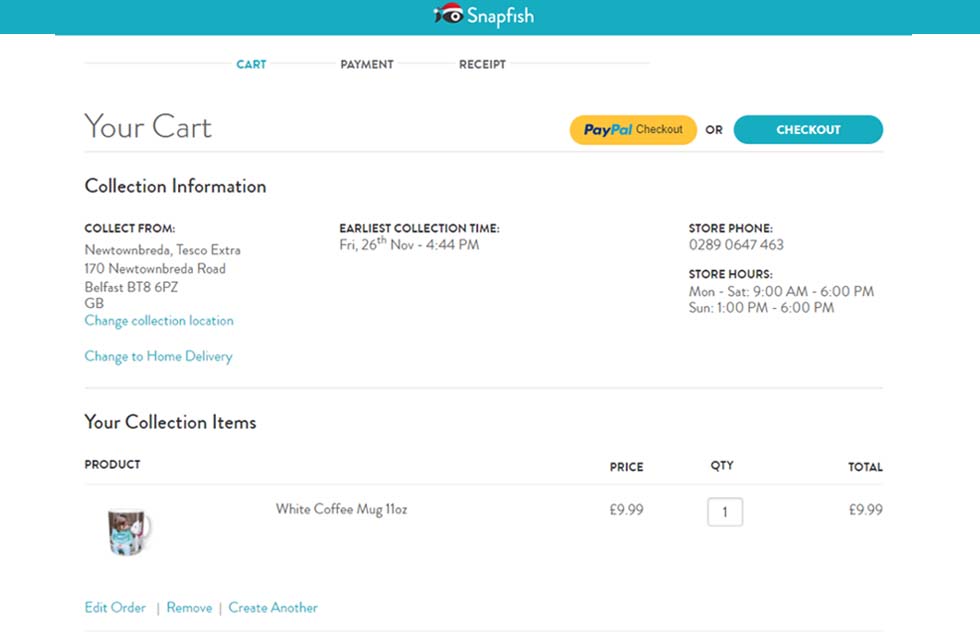The image size is (980, 640).
Task: Open the PAYMENT step
Action: coord(366,64)
